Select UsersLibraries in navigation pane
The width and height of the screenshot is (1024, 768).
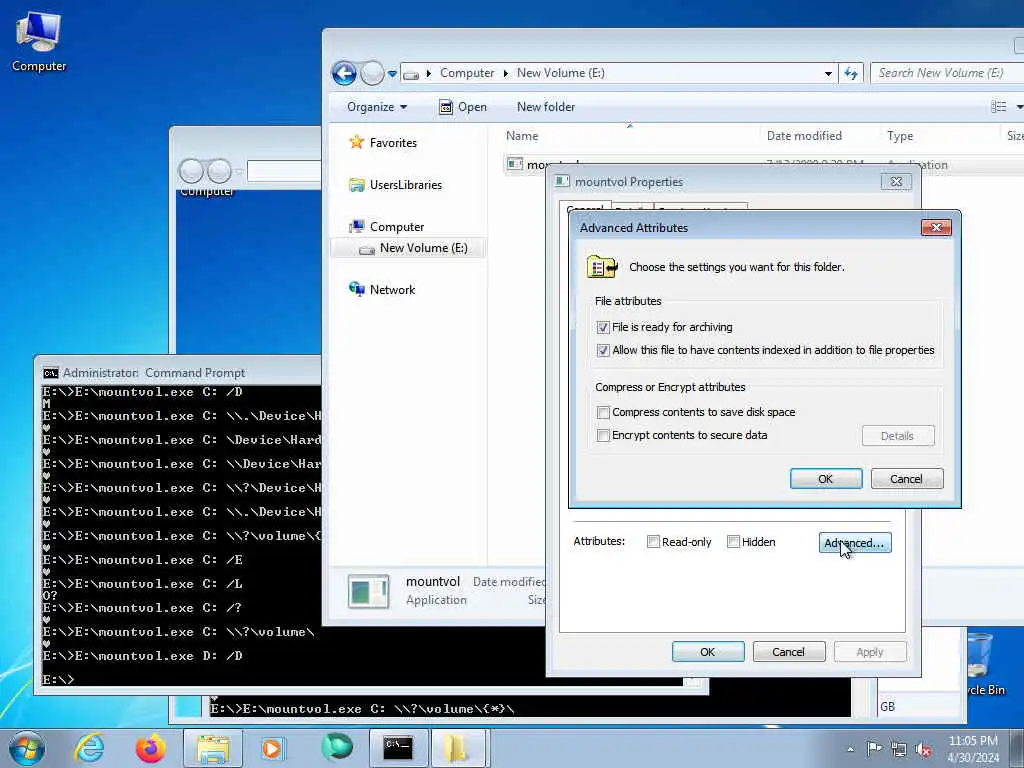click(406, 185)
